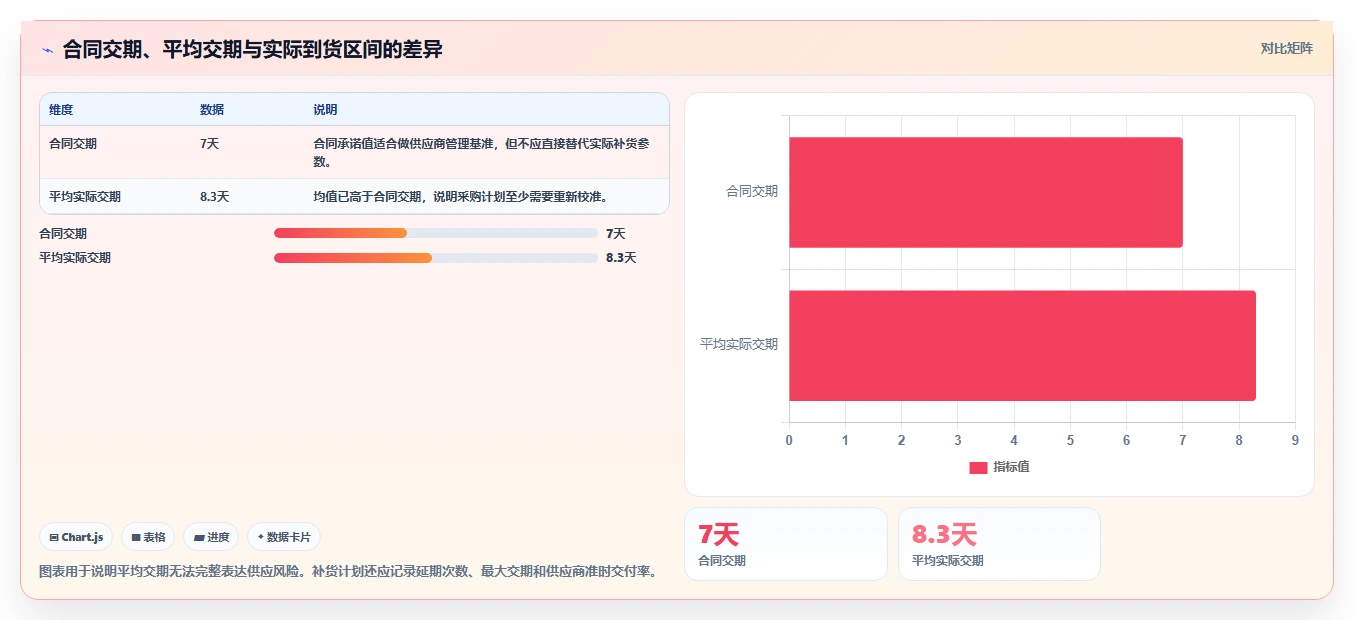The height and width of the screenshot is (620, 1354).
Task: Click the x-axis tick label 5
Action: 1070,440
